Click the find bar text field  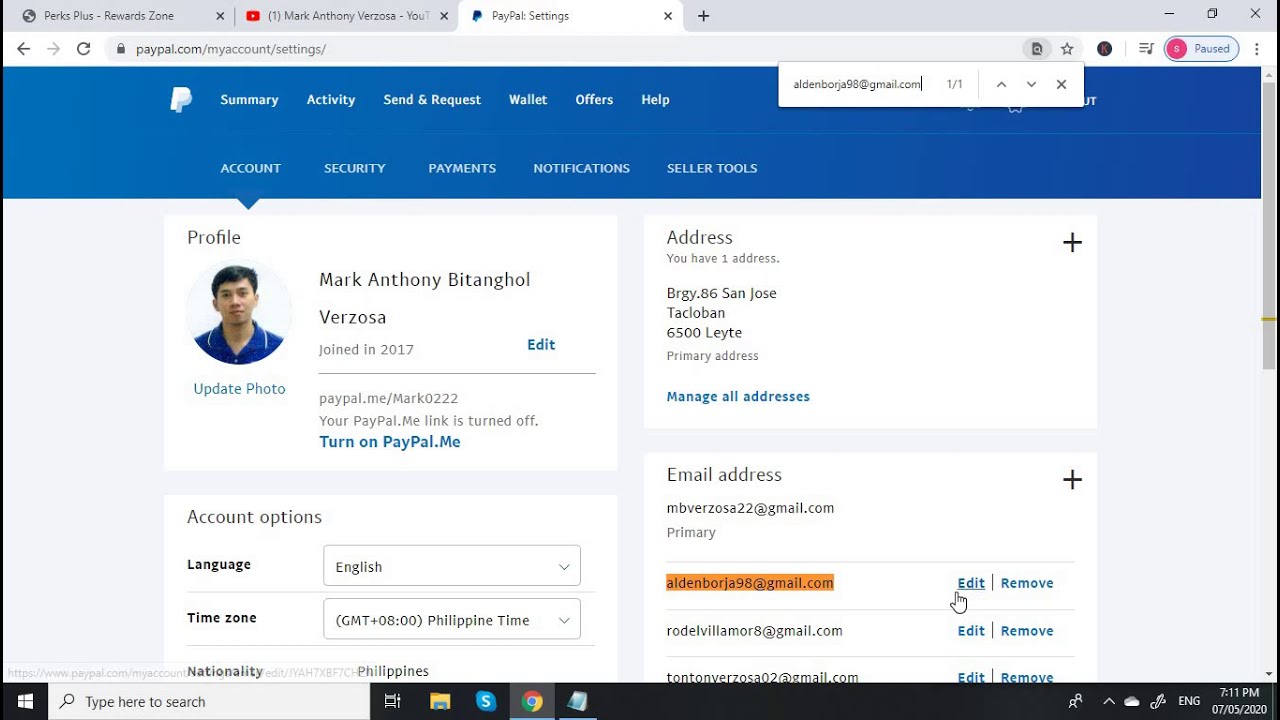pyautogui.click(x=858, y=84)
